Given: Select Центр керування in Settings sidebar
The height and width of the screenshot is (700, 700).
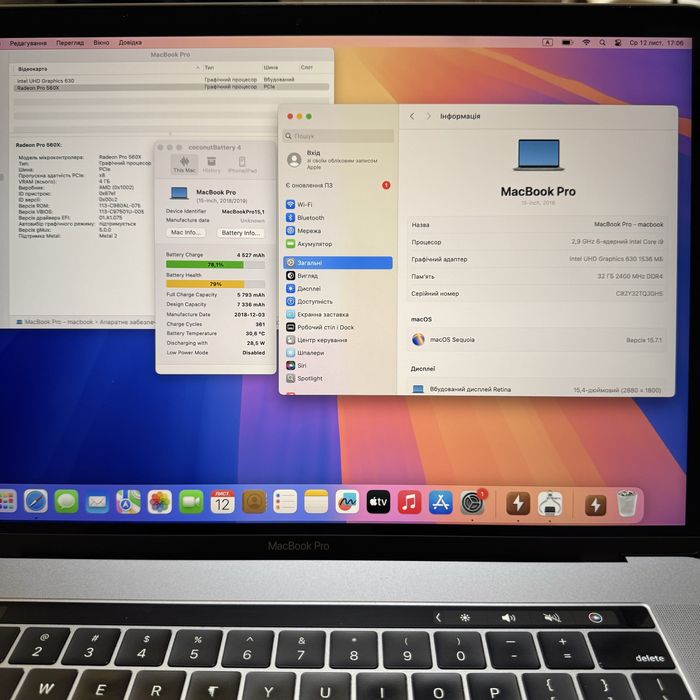Looking at the screenshot, I should point(338,340).
